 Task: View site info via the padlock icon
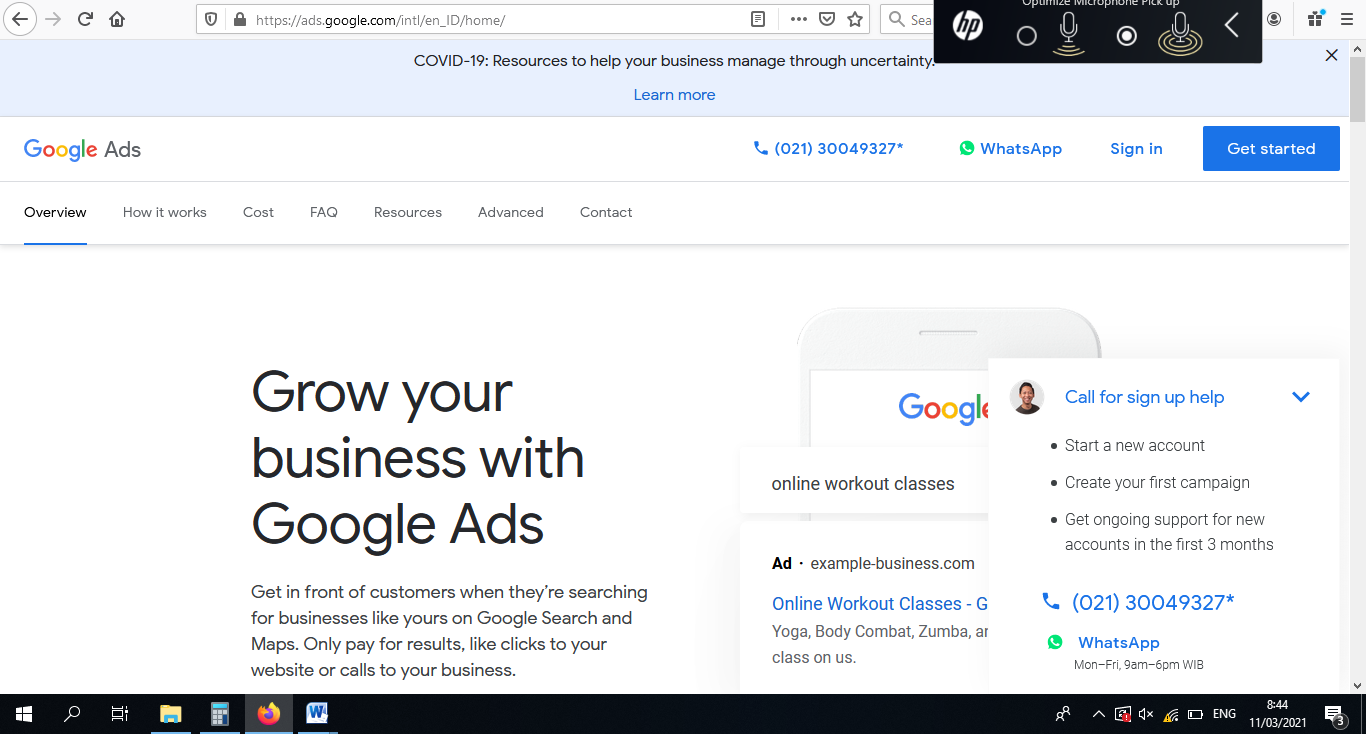click(x=239, y=19)
